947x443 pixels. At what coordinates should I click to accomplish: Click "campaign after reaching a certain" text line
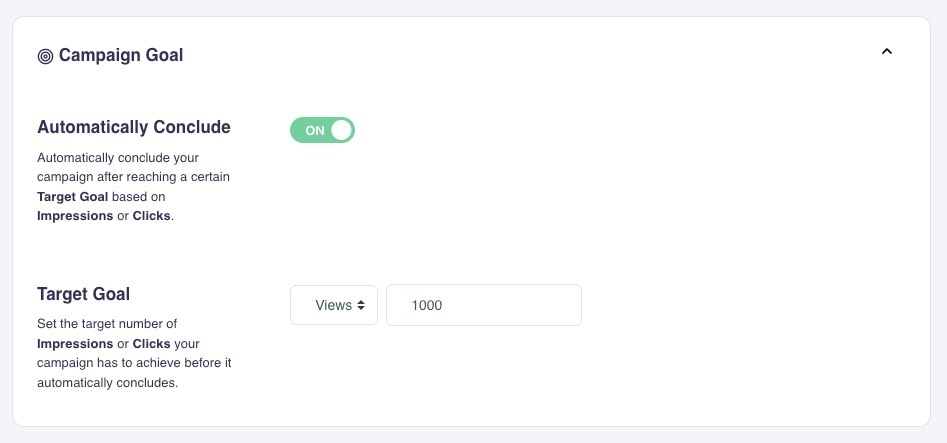click(133, 177)
